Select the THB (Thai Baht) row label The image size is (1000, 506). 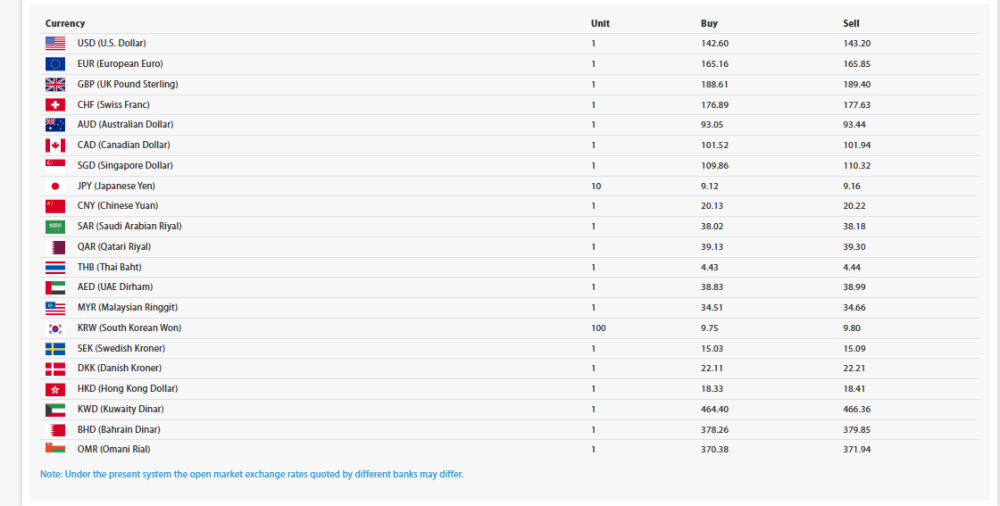pos(111,267)
